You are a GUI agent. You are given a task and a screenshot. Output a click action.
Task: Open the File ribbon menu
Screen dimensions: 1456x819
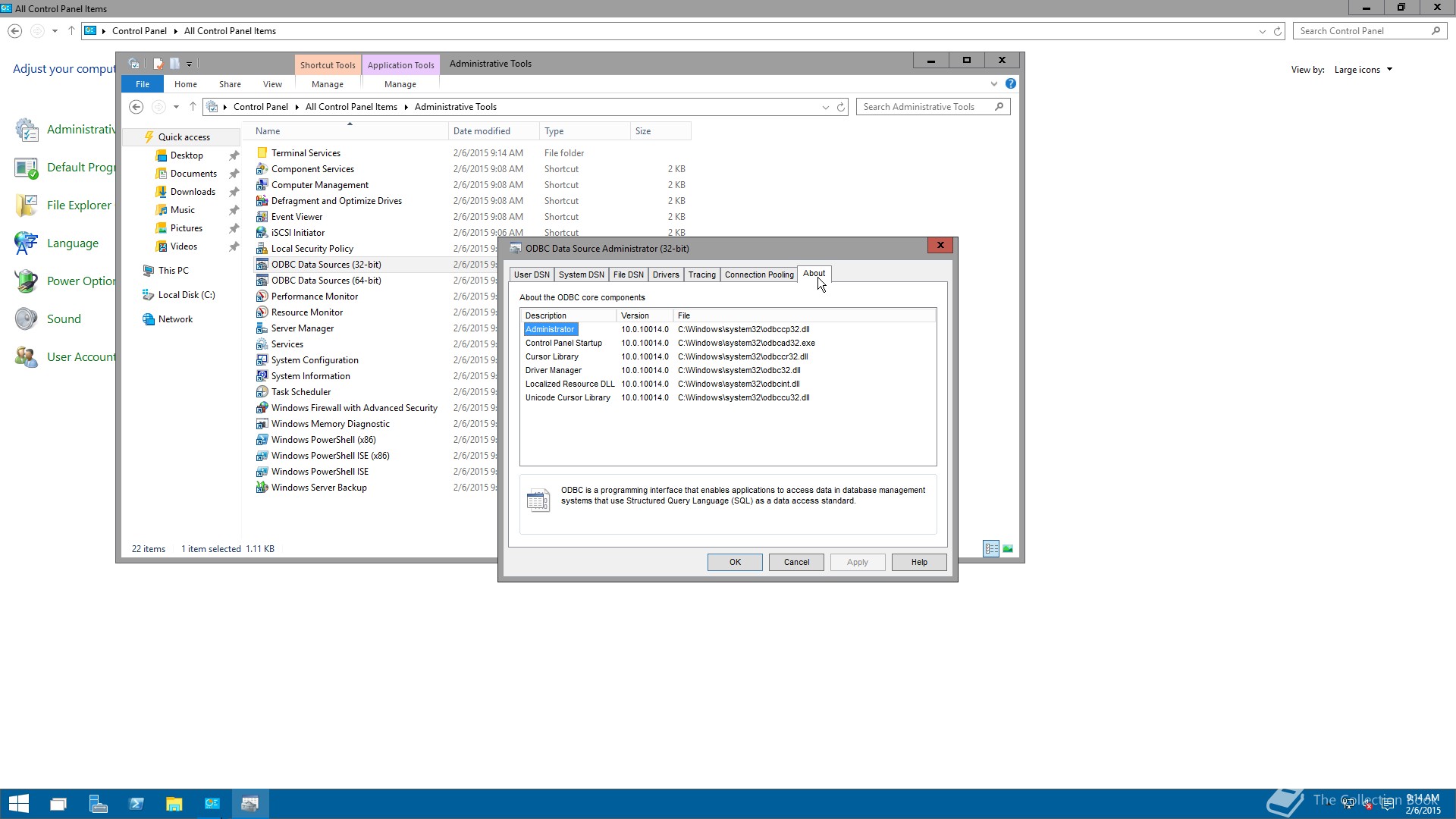coord(143,84)
